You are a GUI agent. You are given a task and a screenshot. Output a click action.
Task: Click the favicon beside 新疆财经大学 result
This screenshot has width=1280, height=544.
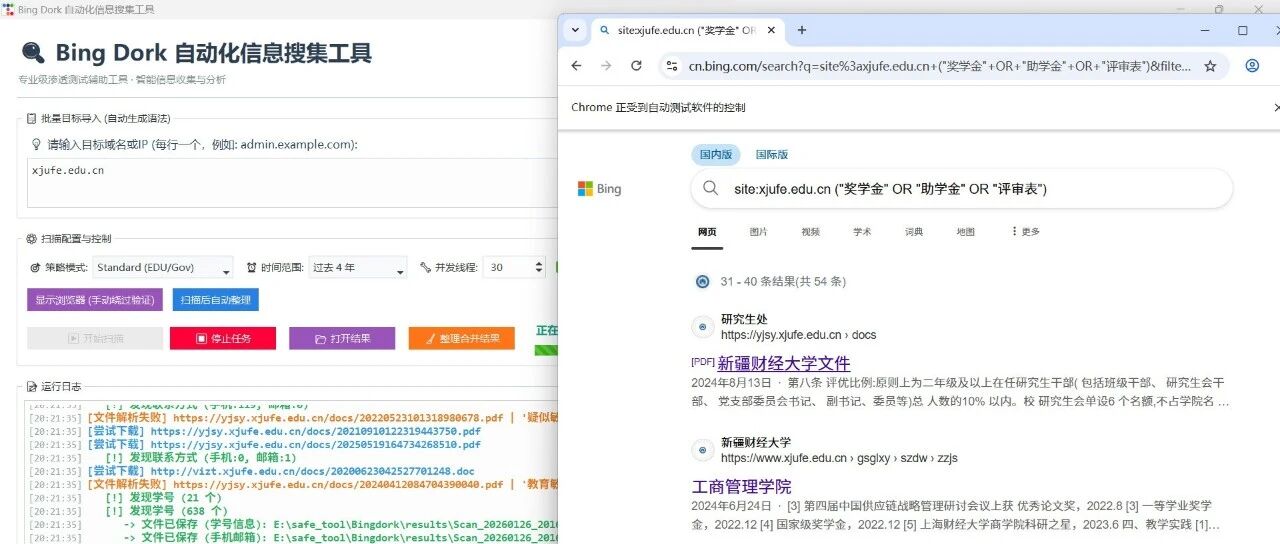tap(702, 450)
